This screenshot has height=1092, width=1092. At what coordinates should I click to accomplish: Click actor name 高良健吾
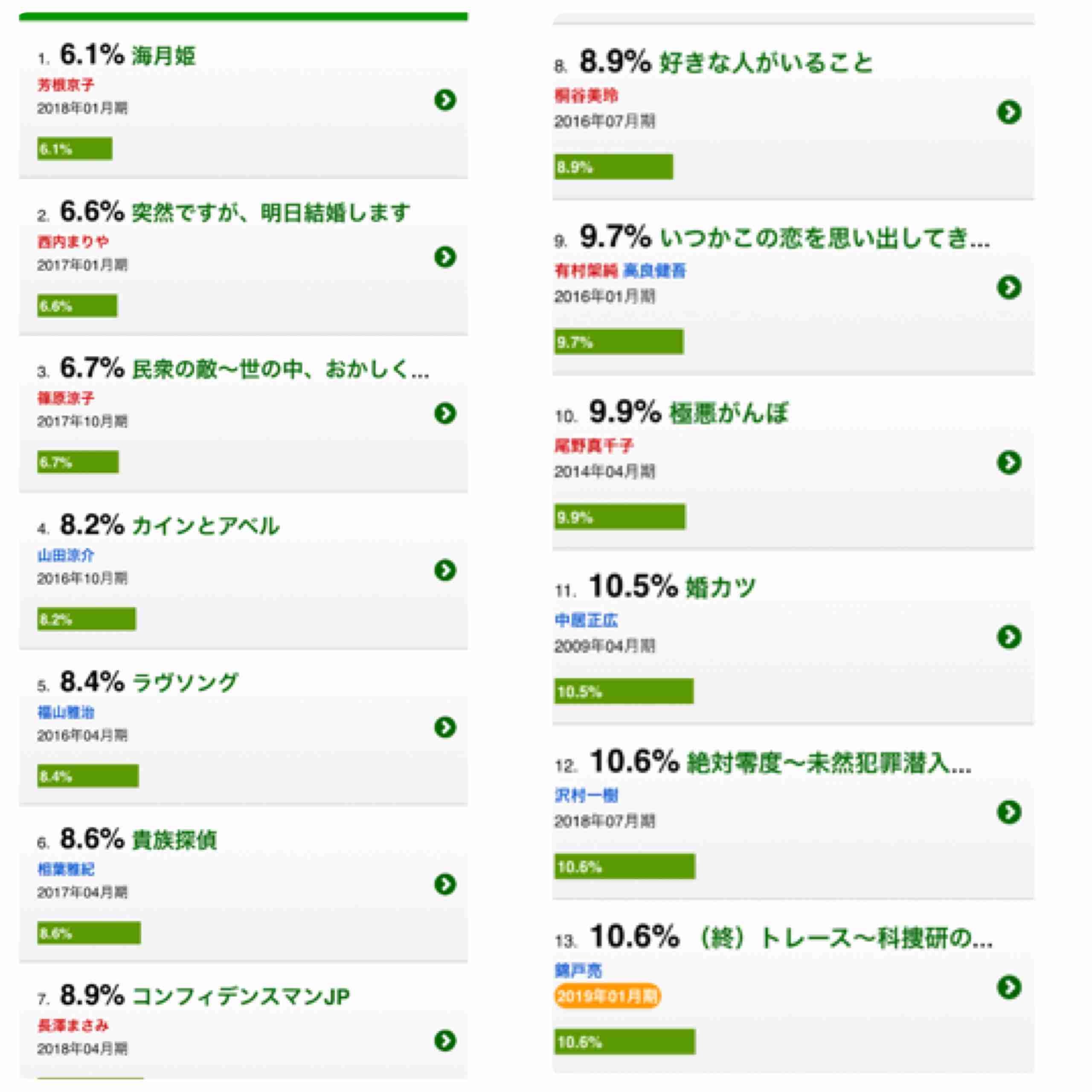[654, 271]
